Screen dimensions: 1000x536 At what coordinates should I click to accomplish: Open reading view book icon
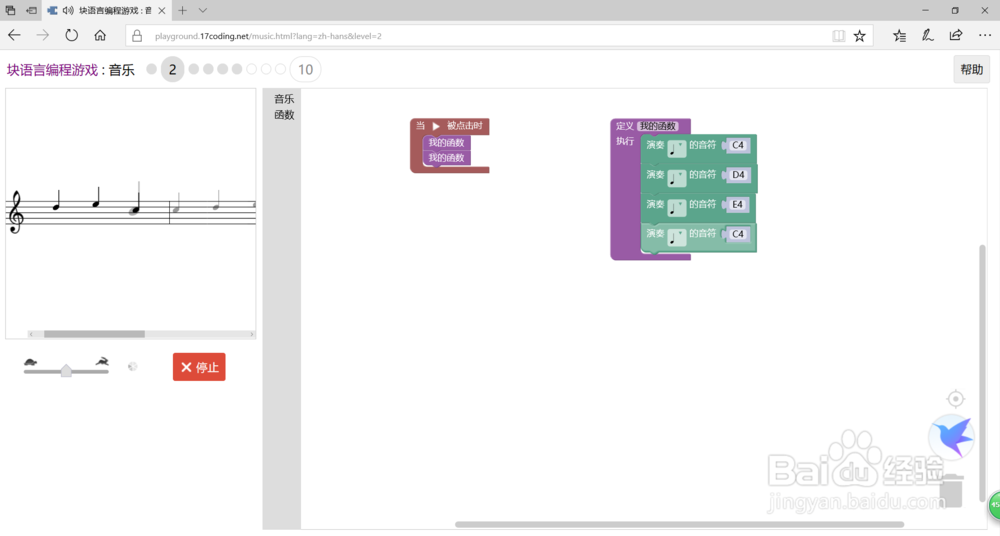coord(839,36)
